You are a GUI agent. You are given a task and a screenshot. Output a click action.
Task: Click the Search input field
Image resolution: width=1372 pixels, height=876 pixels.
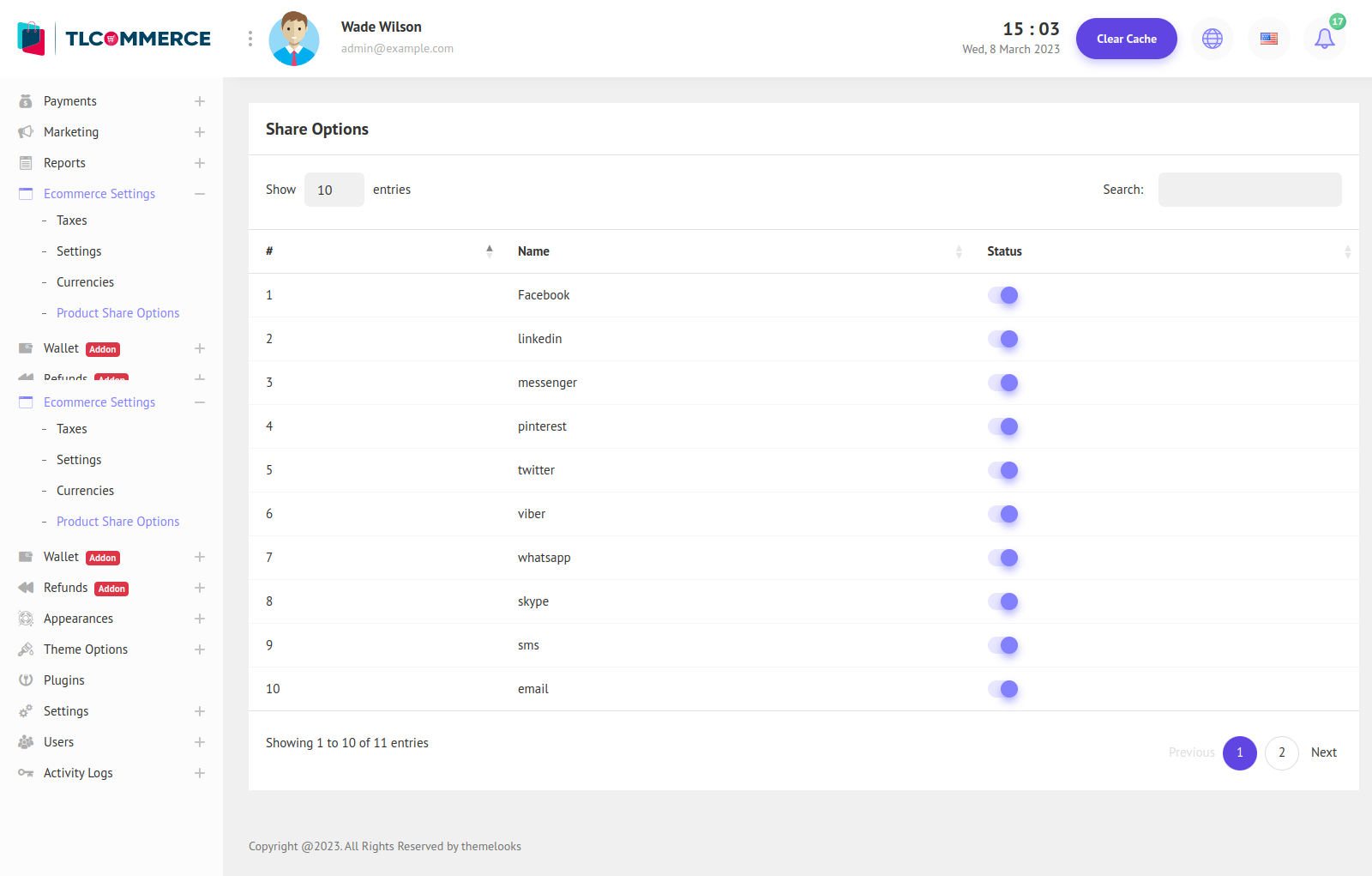tap(1249, 190)
